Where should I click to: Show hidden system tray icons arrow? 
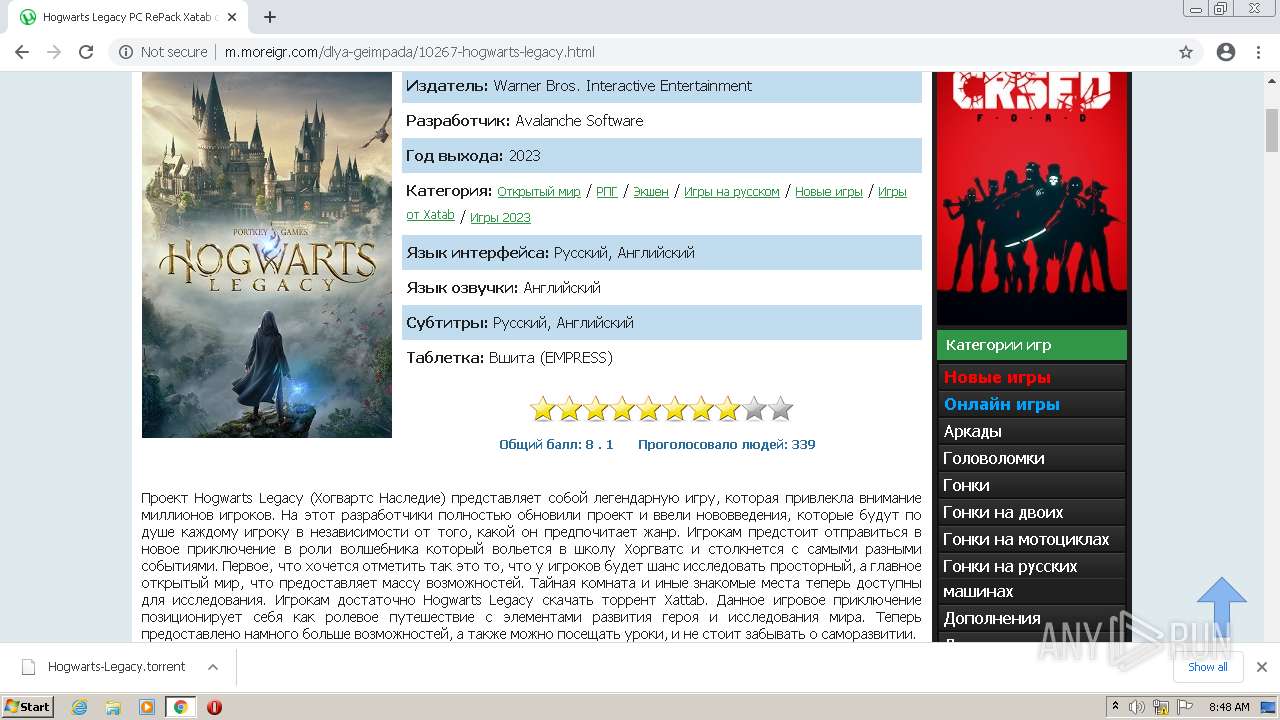point(1115,706)
